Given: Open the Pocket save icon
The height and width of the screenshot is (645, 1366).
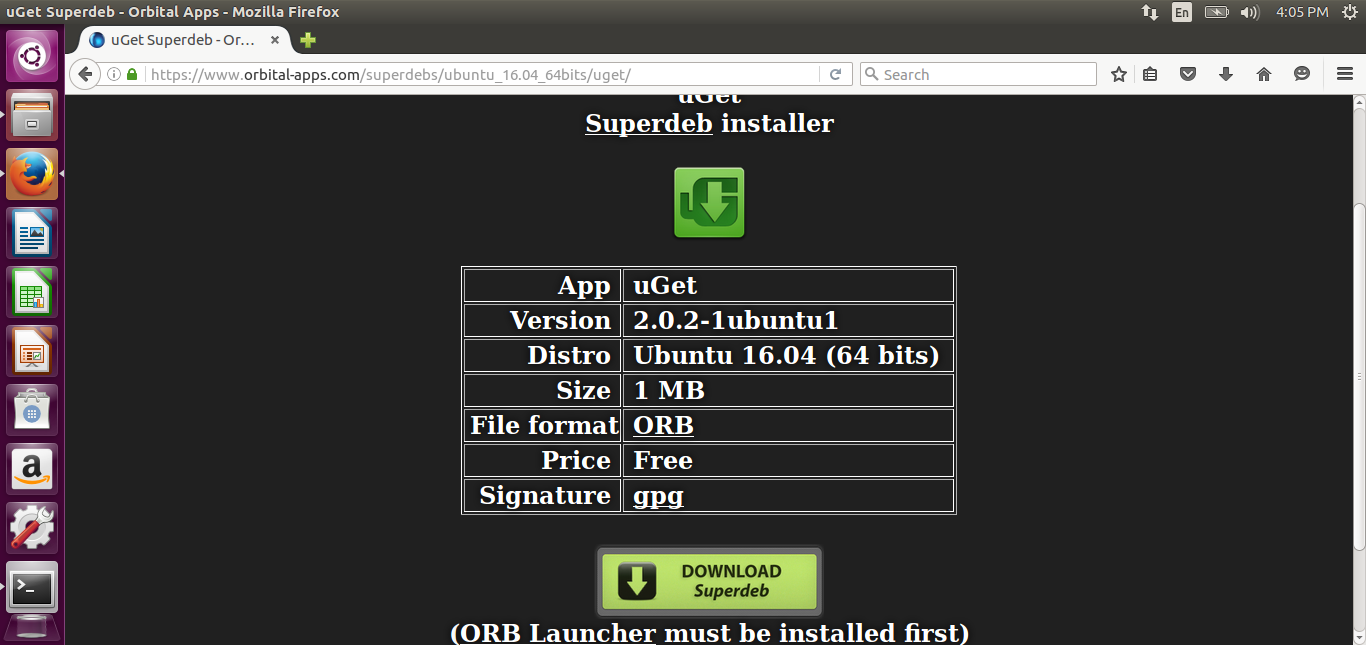Looking at the screenshot, I should (1188, 74).
